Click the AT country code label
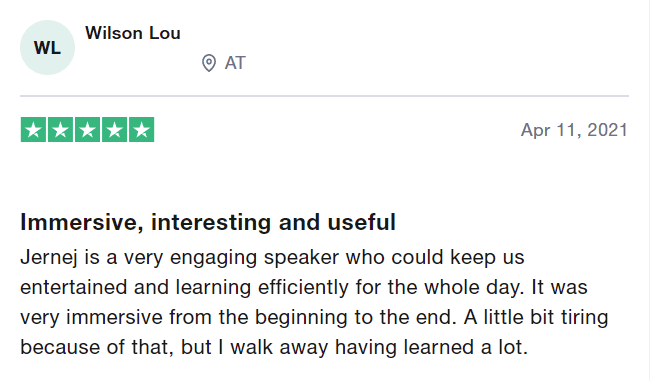650x381 pixels. 235,63
